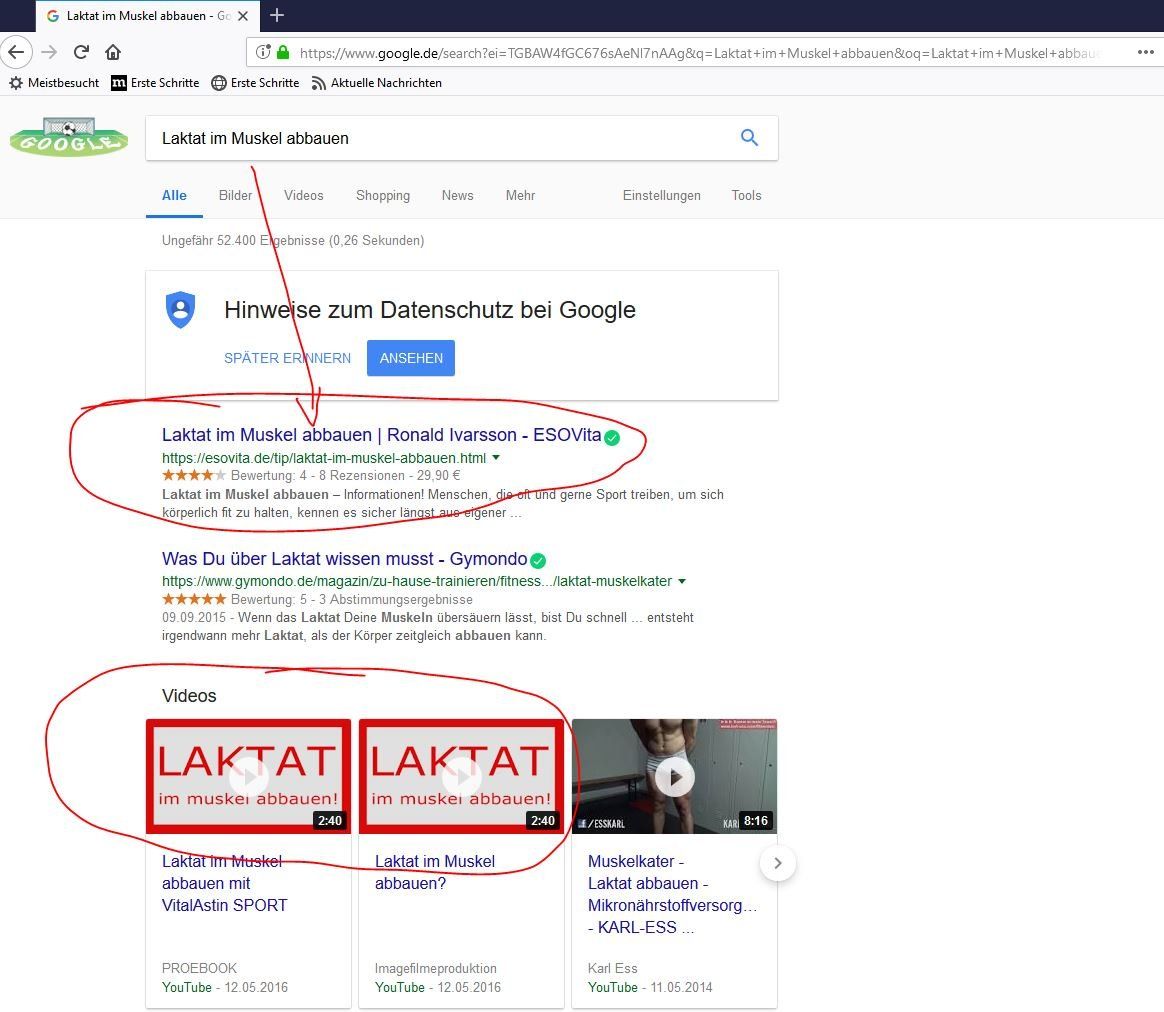Screen dimensions: 1164x1012
Task: Click the magnifier search icon
Action: point(750,137)
